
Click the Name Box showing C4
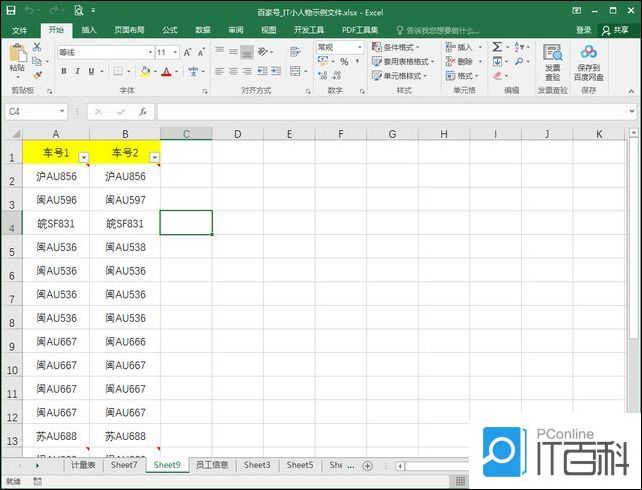click(36, 111)
